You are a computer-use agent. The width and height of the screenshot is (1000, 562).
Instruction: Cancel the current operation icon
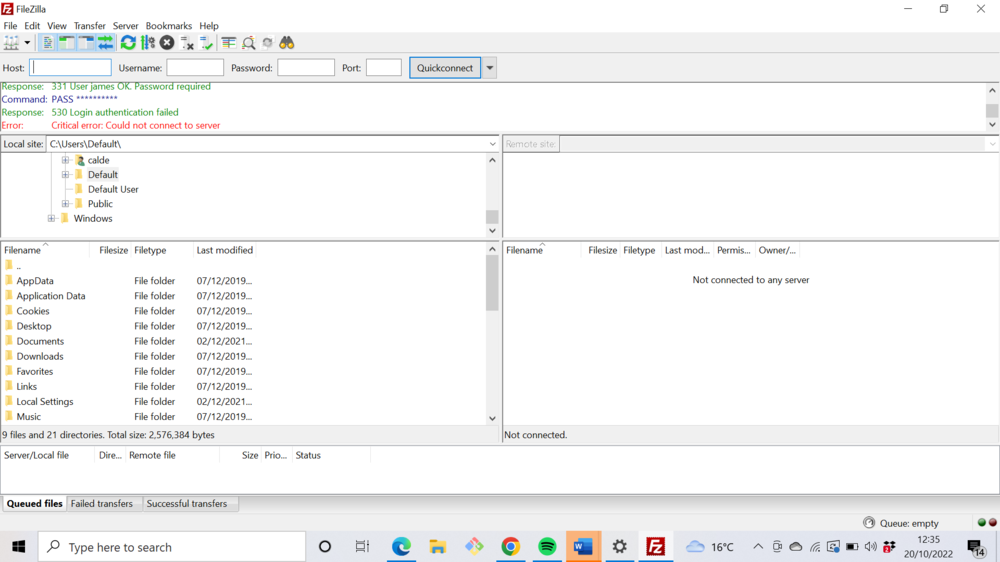[x=167, y=43]
